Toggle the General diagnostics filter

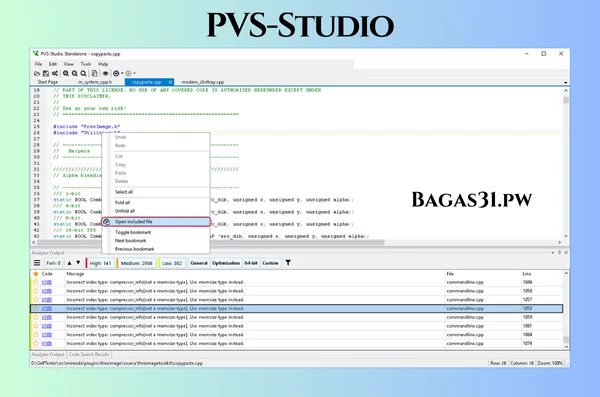pos(199,263)
